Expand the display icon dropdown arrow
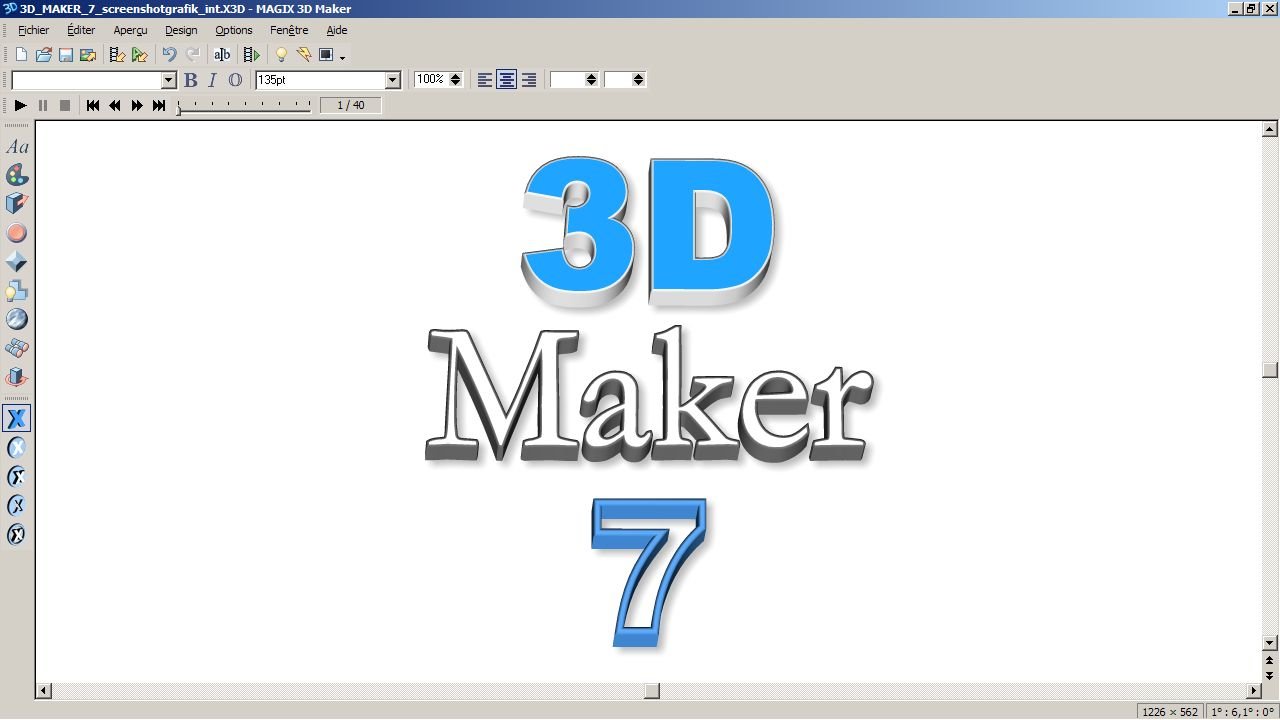Image resolution: width=1280 pixels, height=720 pixels. [342, 57]
